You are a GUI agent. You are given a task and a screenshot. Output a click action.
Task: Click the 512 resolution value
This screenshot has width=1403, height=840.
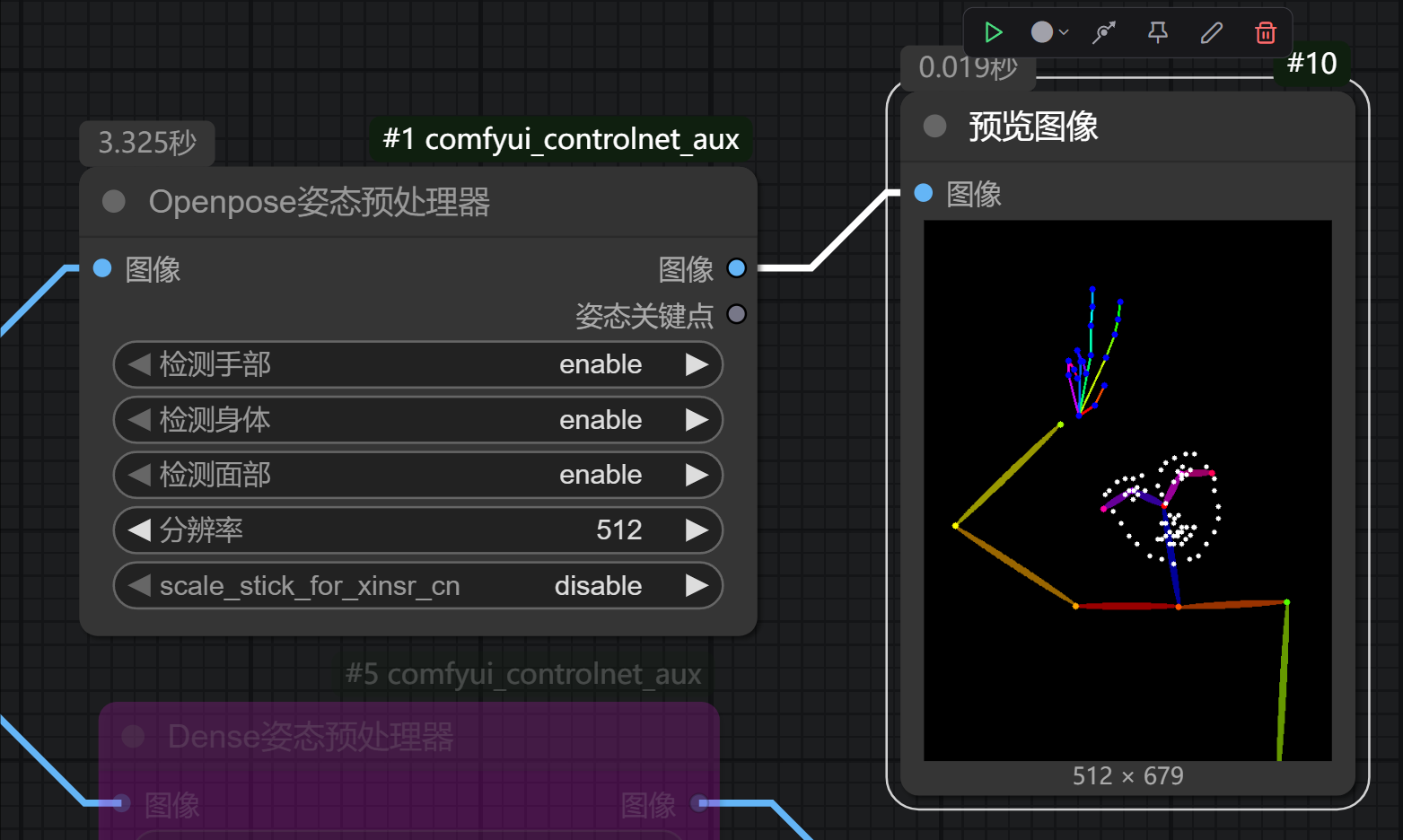(x=618, y=530)
